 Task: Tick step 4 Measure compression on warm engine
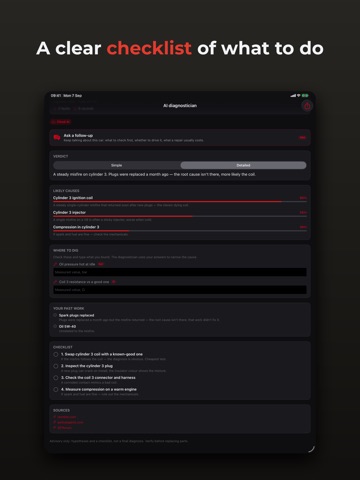56,389
